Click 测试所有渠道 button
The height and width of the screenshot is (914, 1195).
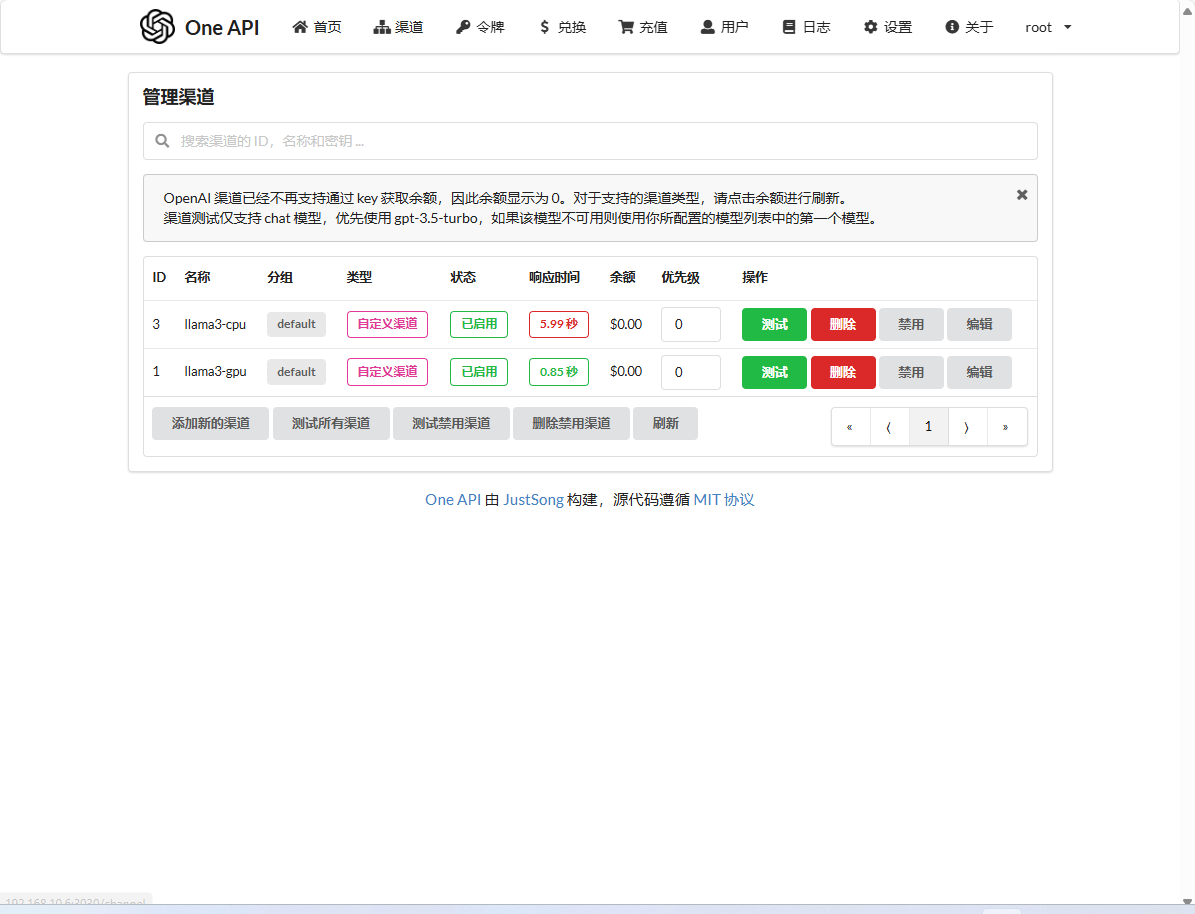click(330, 423)
